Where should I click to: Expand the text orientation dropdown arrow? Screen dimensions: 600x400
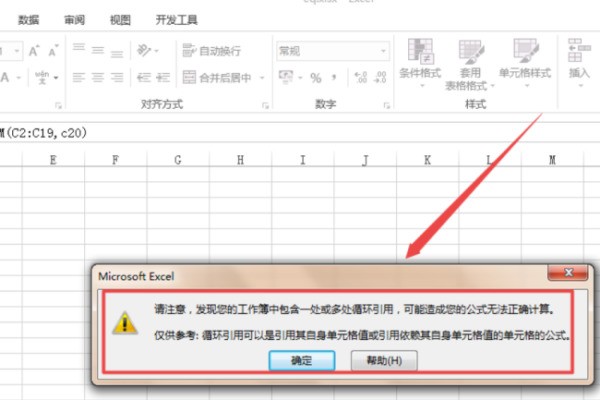(x=157, y=51)
